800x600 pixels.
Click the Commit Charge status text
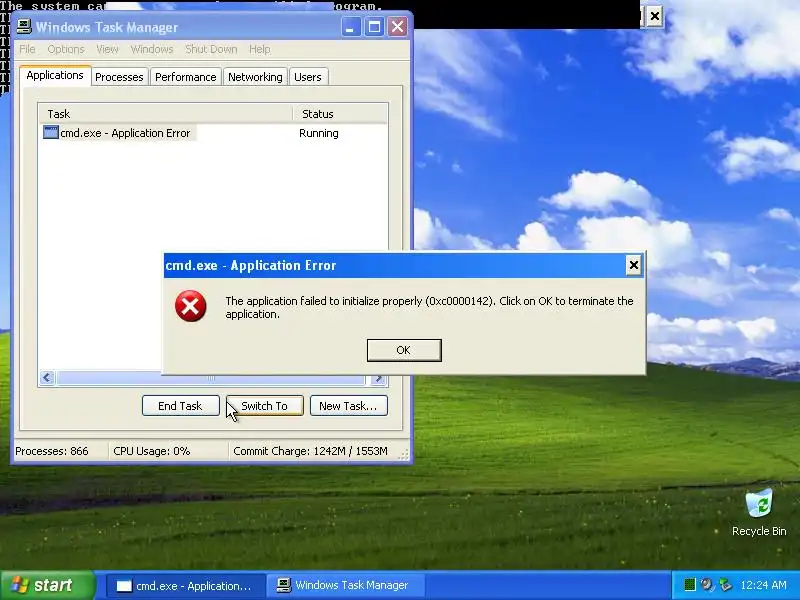click(310, 451)
